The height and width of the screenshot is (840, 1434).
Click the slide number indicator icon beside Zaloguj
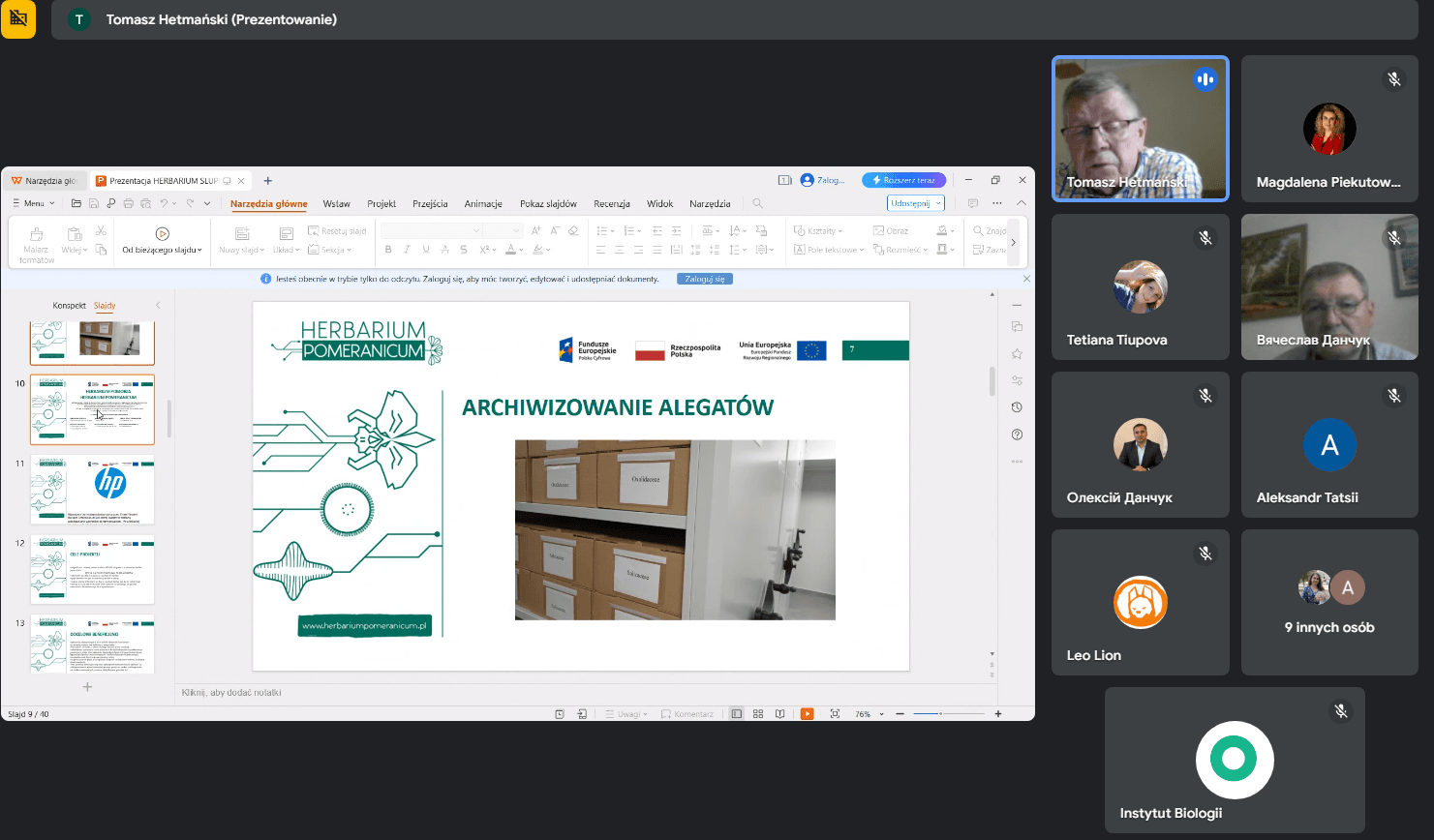coord(785,180)
